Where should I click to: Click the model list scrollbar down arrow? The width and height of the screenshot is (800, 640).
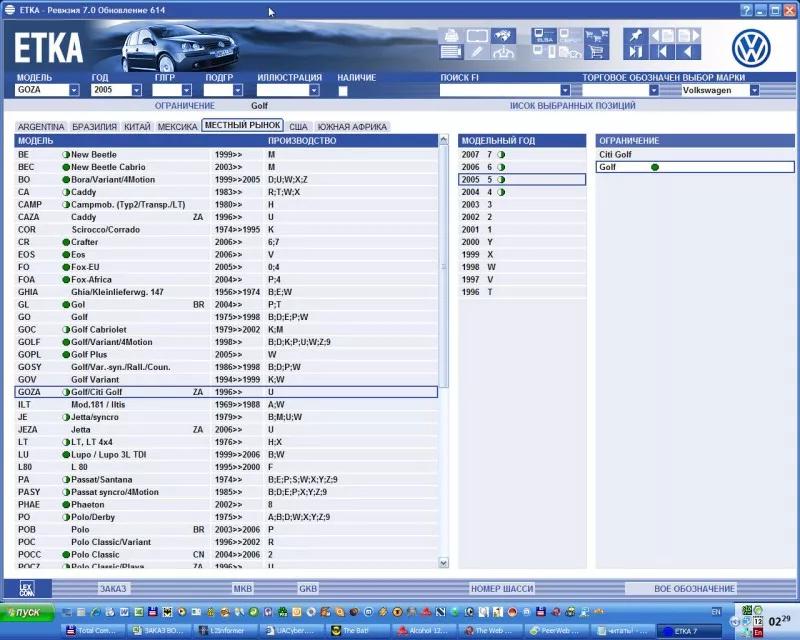click(x=443, y=563)
